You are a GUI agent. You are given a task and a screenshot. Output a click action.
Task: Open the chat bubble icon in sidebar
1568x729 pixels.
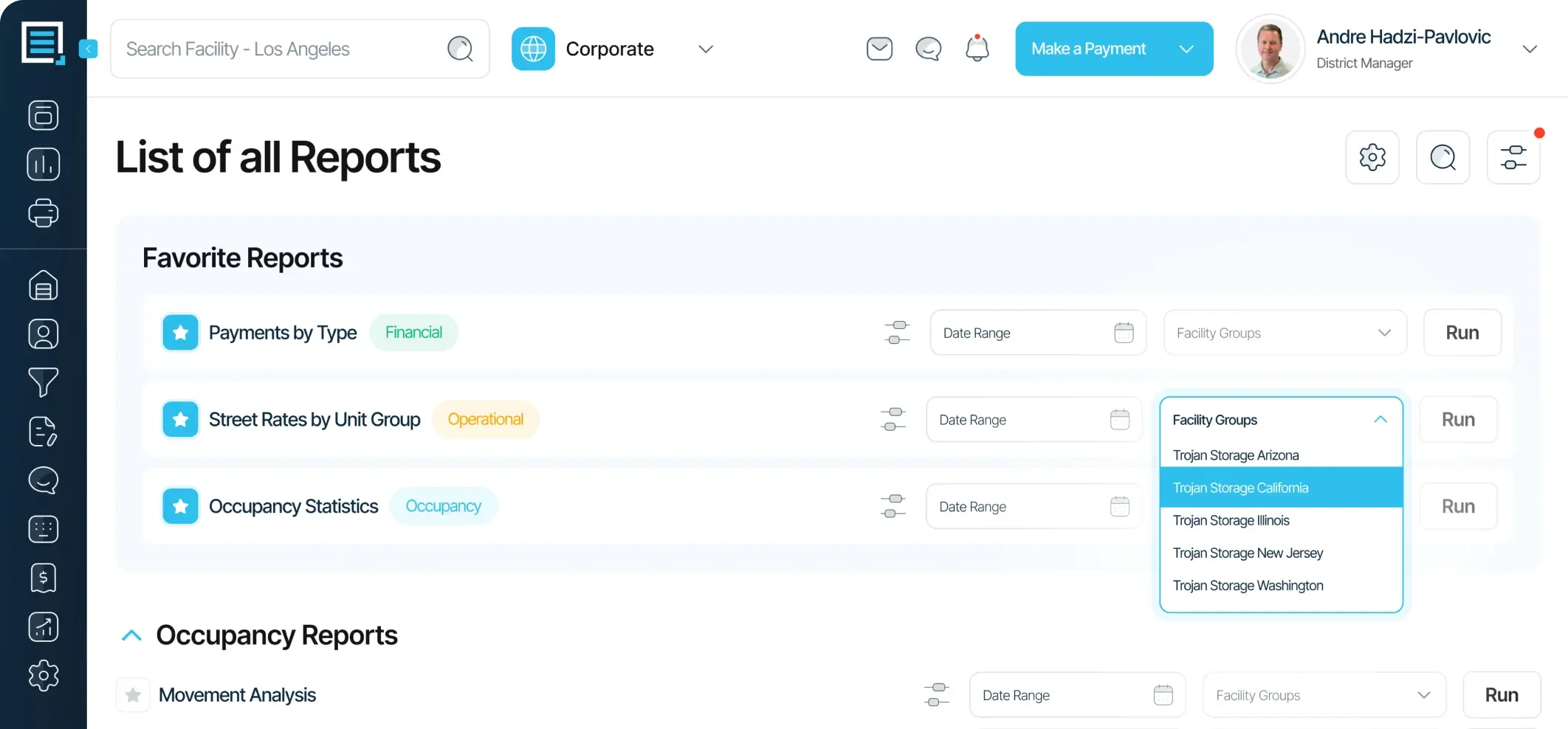pyautogui.click(x=44, y=480)
